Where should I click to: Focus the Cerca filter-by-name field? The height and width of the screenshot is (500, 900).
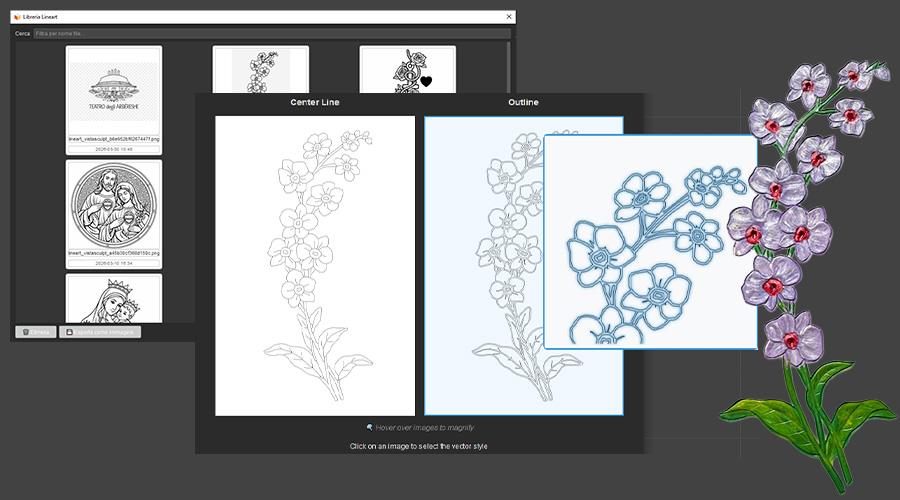pos(270,33)
